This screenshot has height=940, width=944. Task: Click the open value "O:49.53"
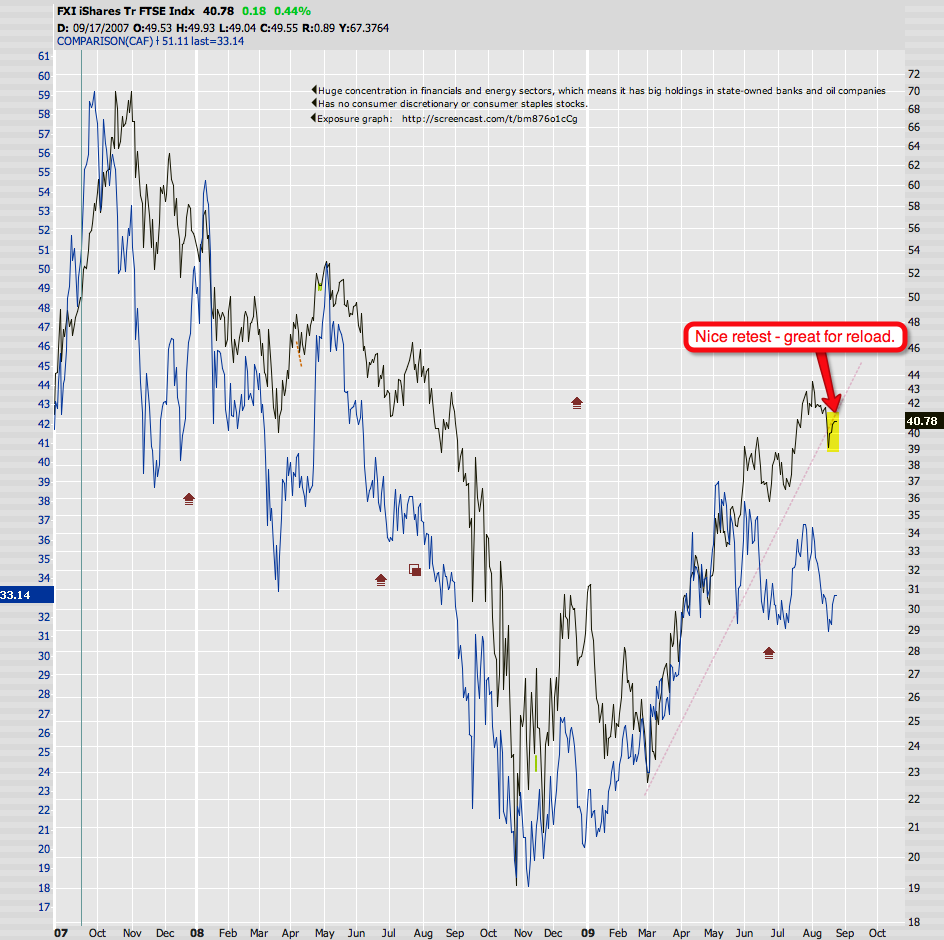point(152,28)
